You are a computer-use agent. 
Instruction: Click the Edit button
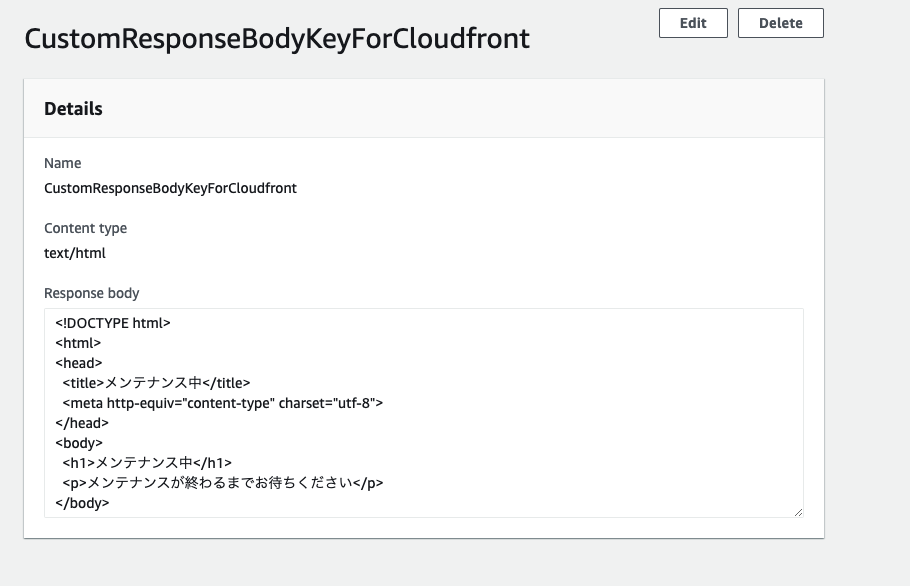693,23
